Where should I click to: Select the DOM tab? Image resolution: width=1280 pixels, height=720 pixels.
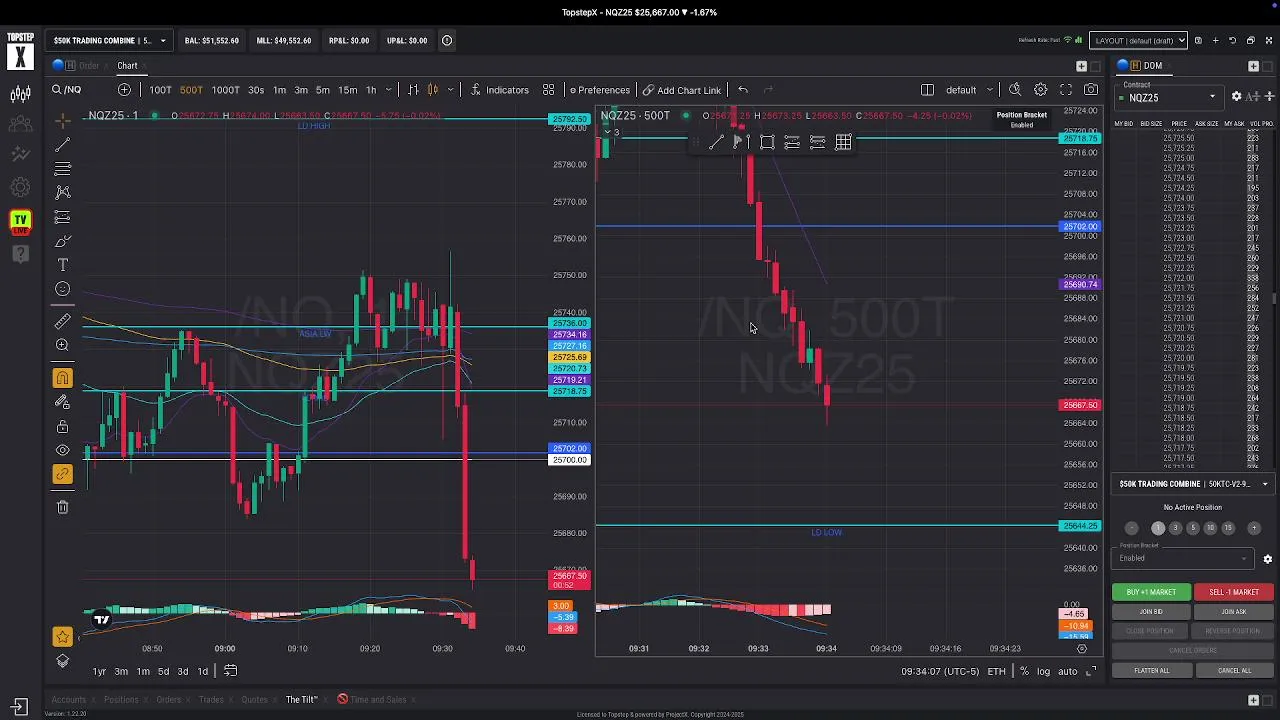click(1153, 66)
